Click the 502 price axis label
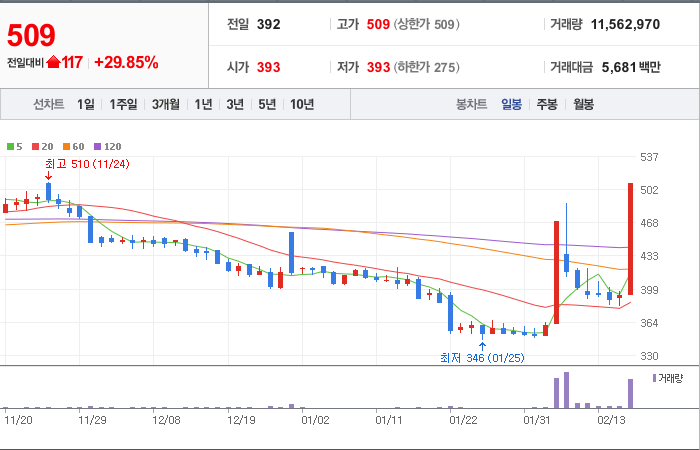This screenshot has height=450, width=700. (x=649, y=190)
